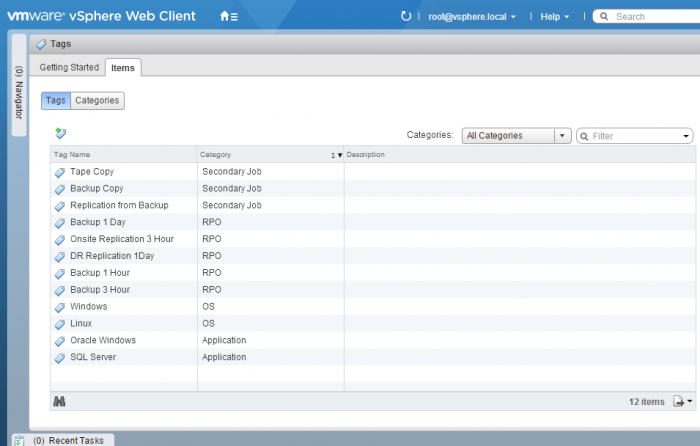Image resolution: width=700 pixels, height=446 pixels.
Task: Click the vSphere Web Client logo
Action: click(101, 16)
